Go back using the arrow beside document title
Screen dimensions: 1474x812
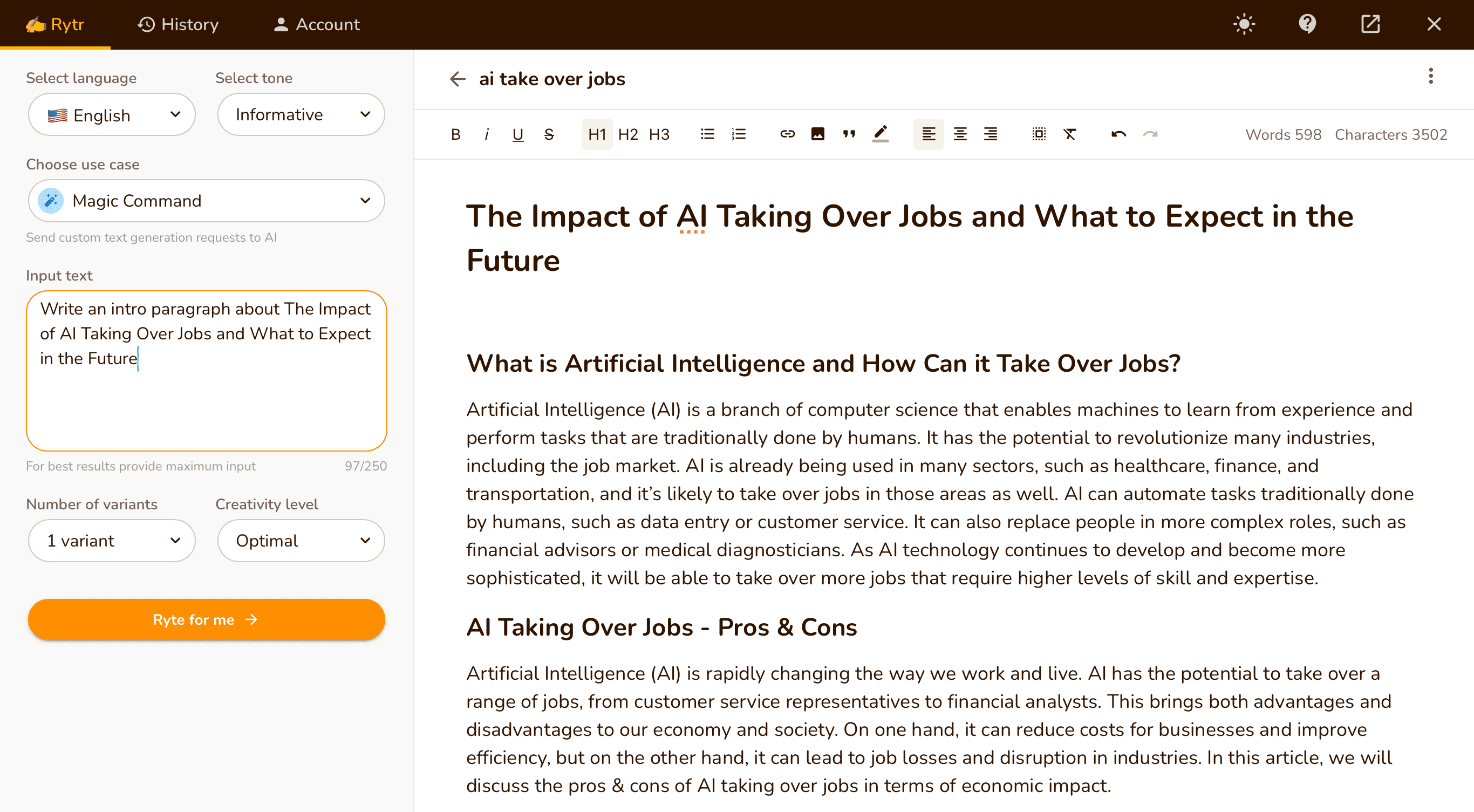(458, 79)
